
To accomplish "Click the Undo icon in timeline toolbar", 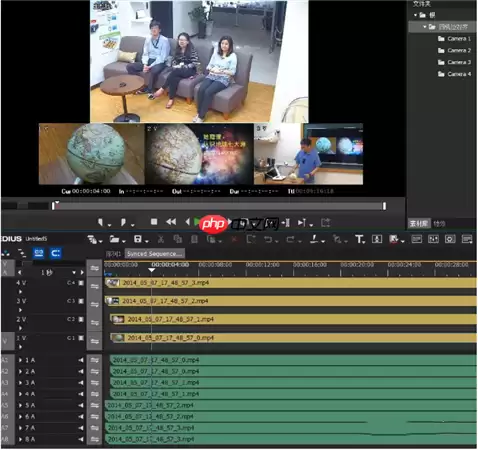I will 268,239.
